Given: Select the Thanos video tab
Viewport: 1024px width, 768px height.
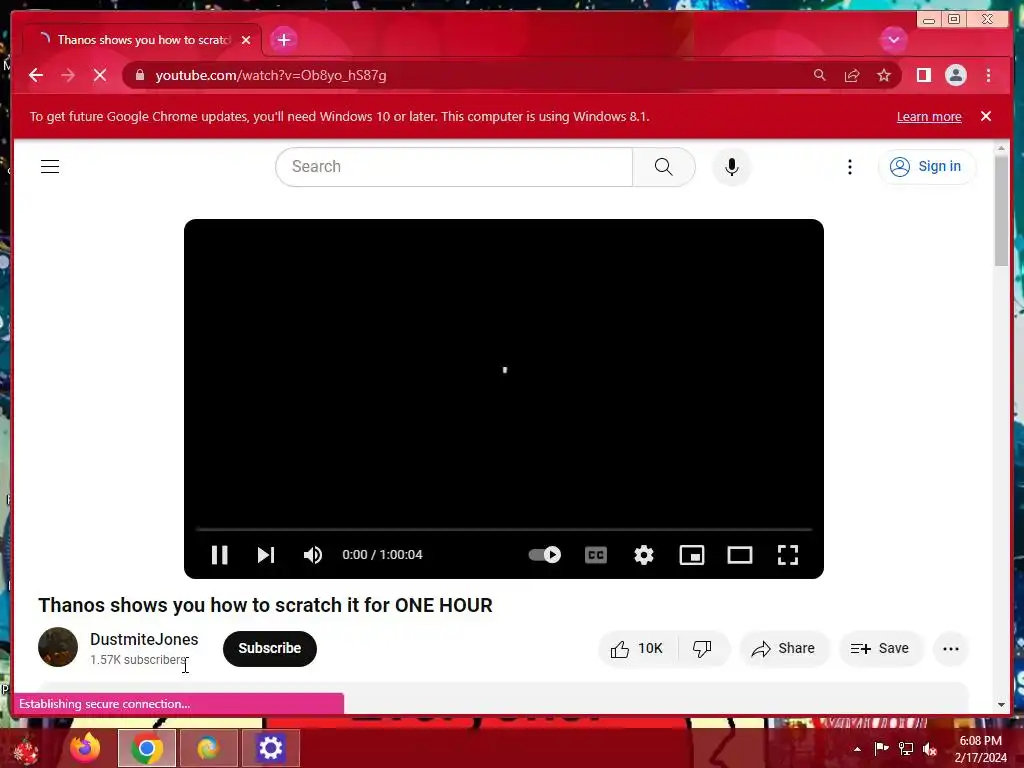Looking at the screenshot, I should pyautogui.click(x=144, y=40).
